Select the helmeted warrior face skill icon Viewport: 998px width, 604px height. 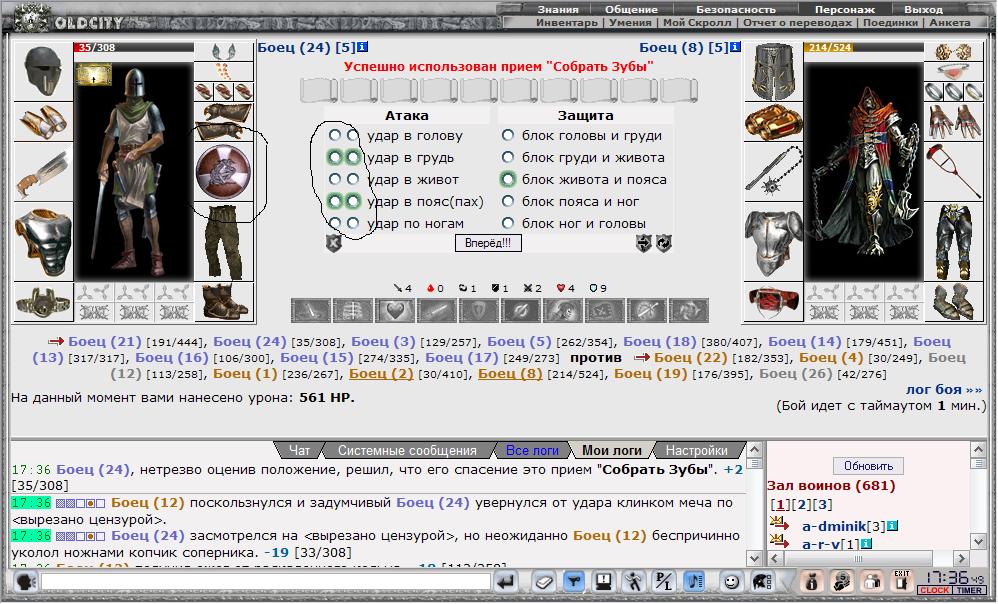pos(562,311)
